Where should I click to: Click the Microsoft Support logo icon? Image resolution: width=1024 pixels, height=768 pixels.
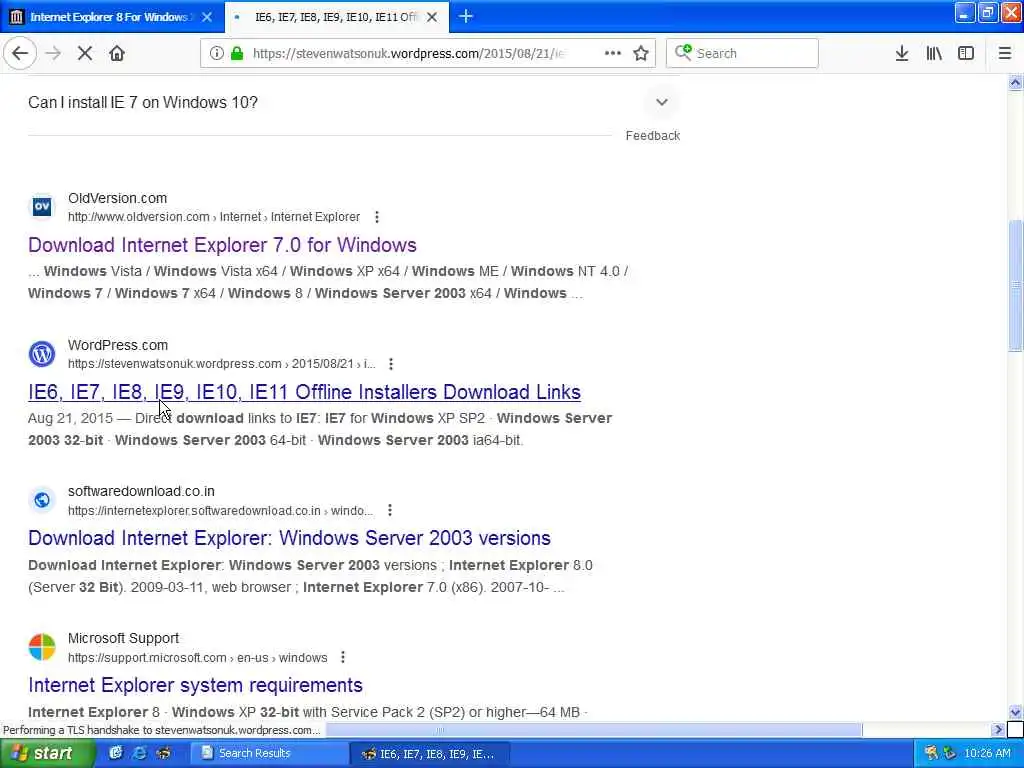click(x=42, y=647)
